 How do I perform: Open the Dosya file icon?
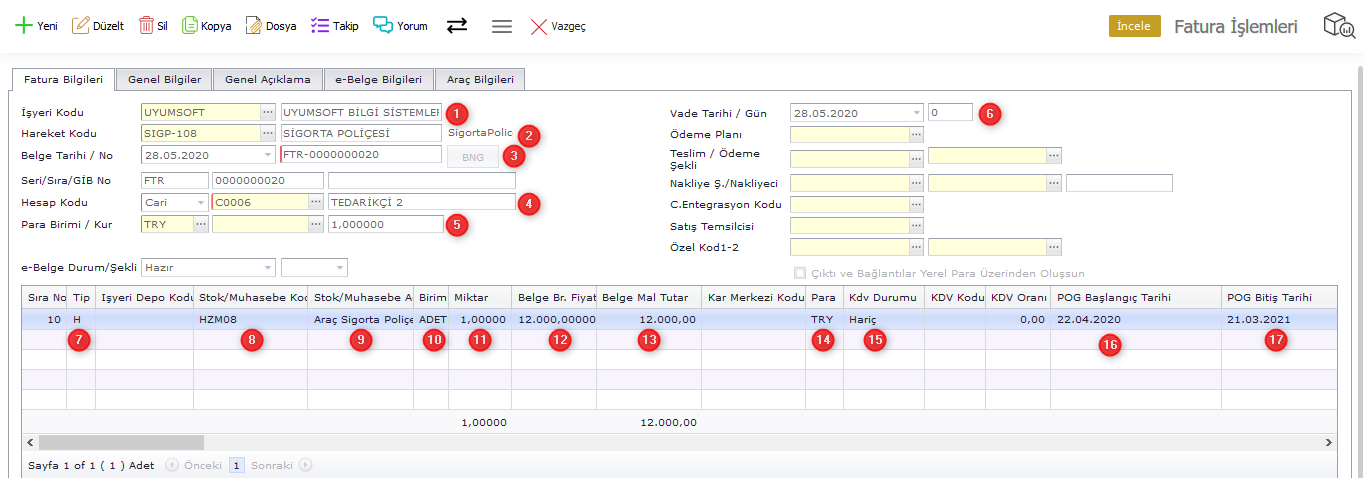[x=254, y=26]
